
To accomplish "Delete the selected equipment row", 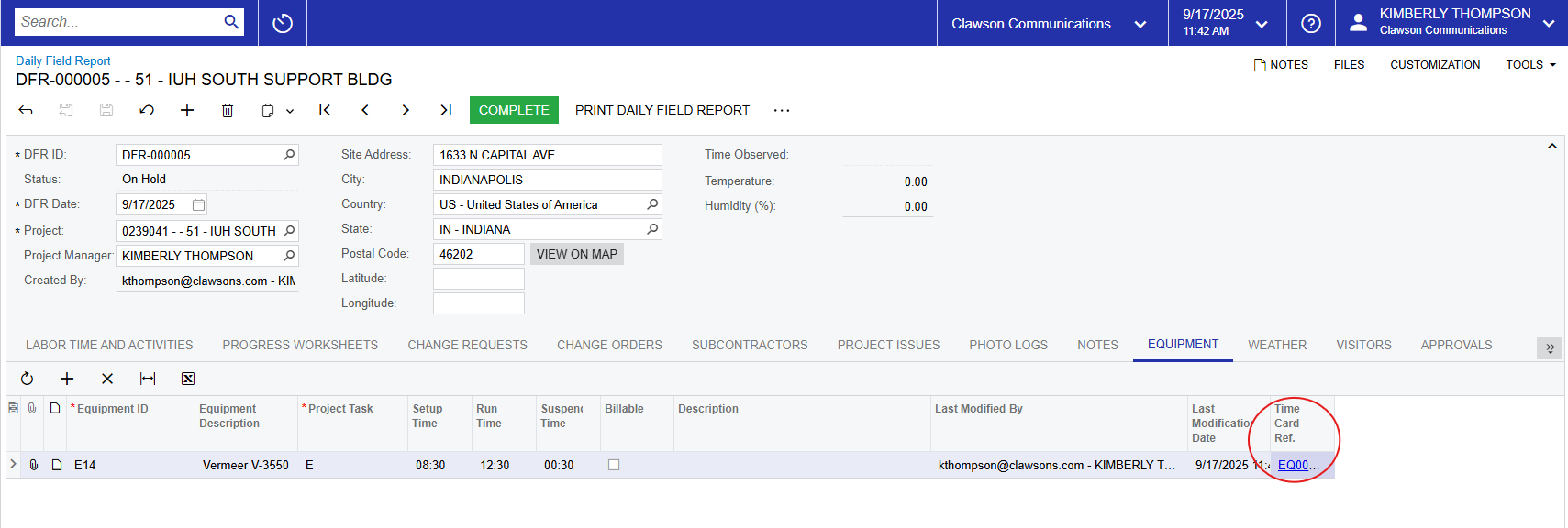I will 107,379.
